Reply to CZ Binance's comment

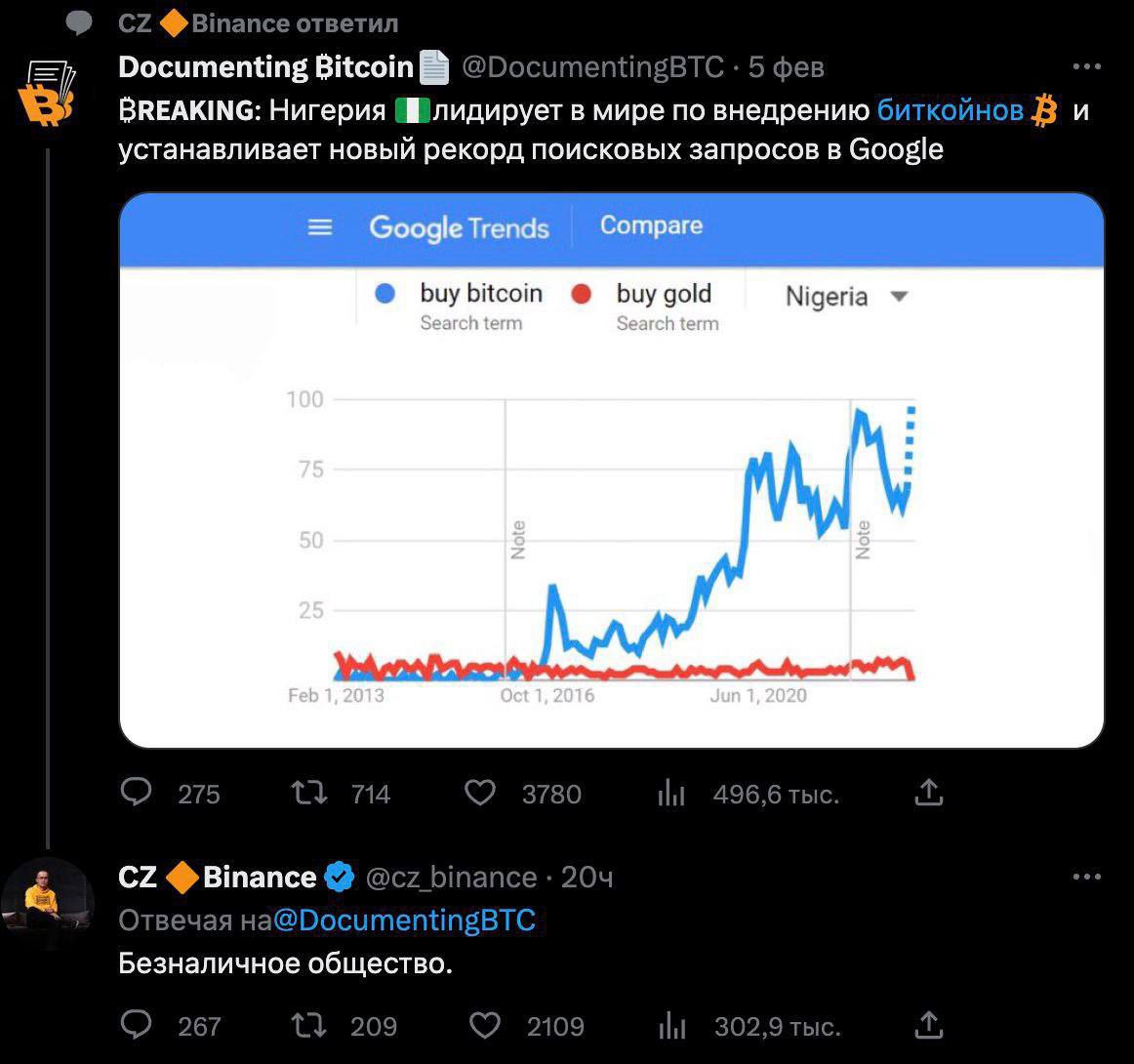137,1024
